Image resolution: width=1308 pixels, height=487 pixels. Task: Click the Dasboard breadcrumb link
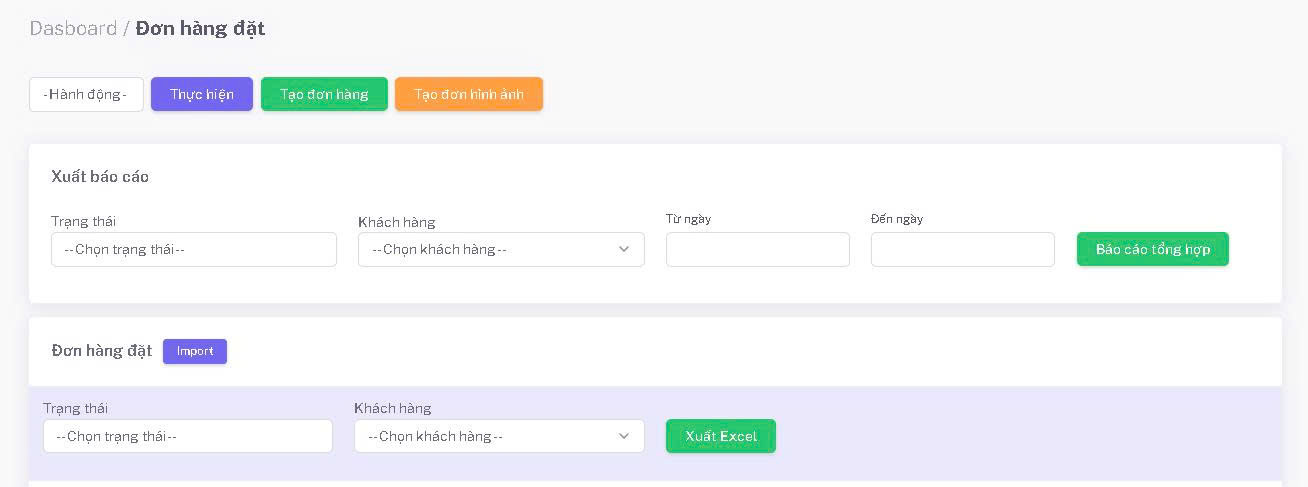(73, 28)
